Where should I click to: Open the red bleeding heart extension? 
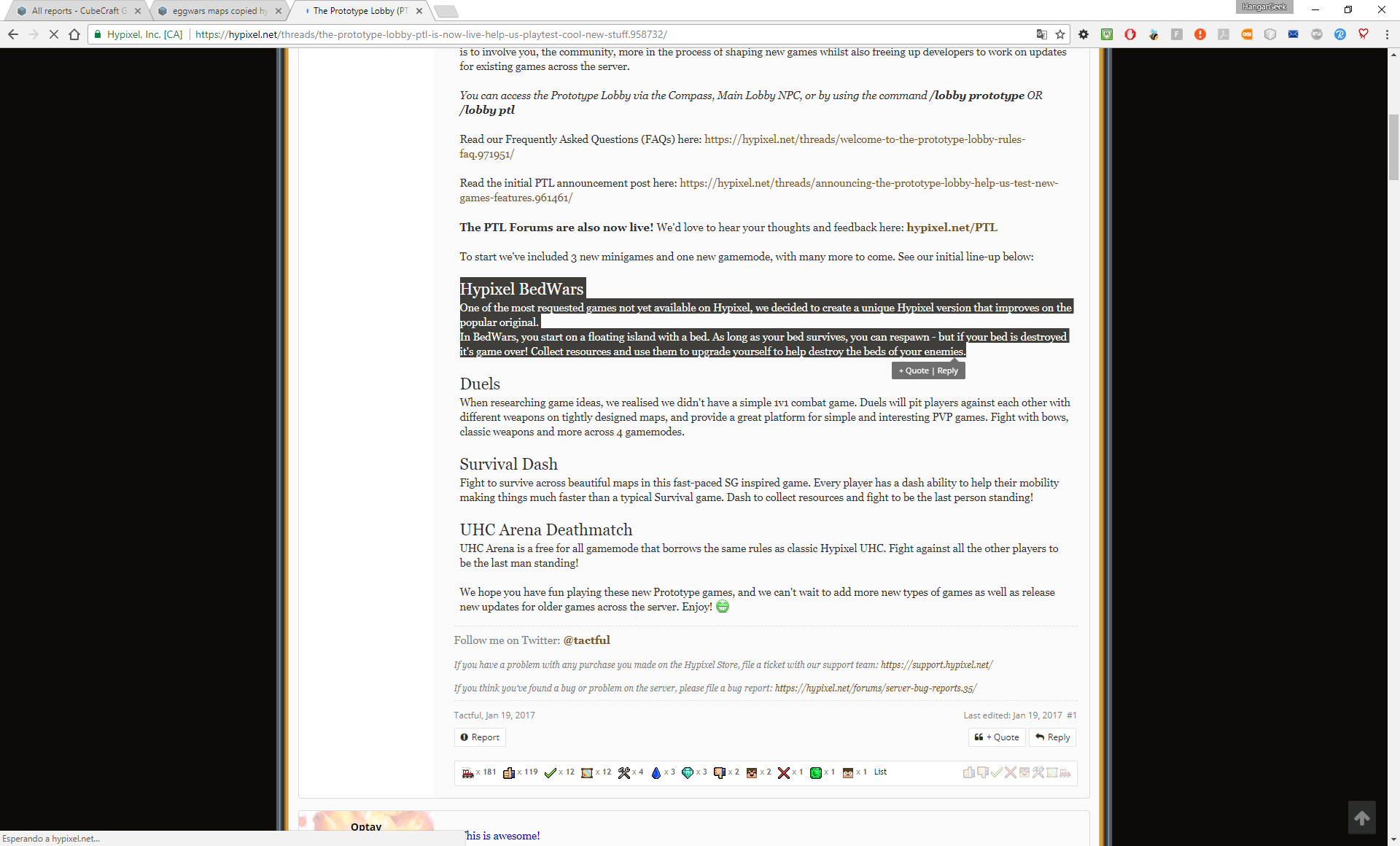[x=1364, y=34]
